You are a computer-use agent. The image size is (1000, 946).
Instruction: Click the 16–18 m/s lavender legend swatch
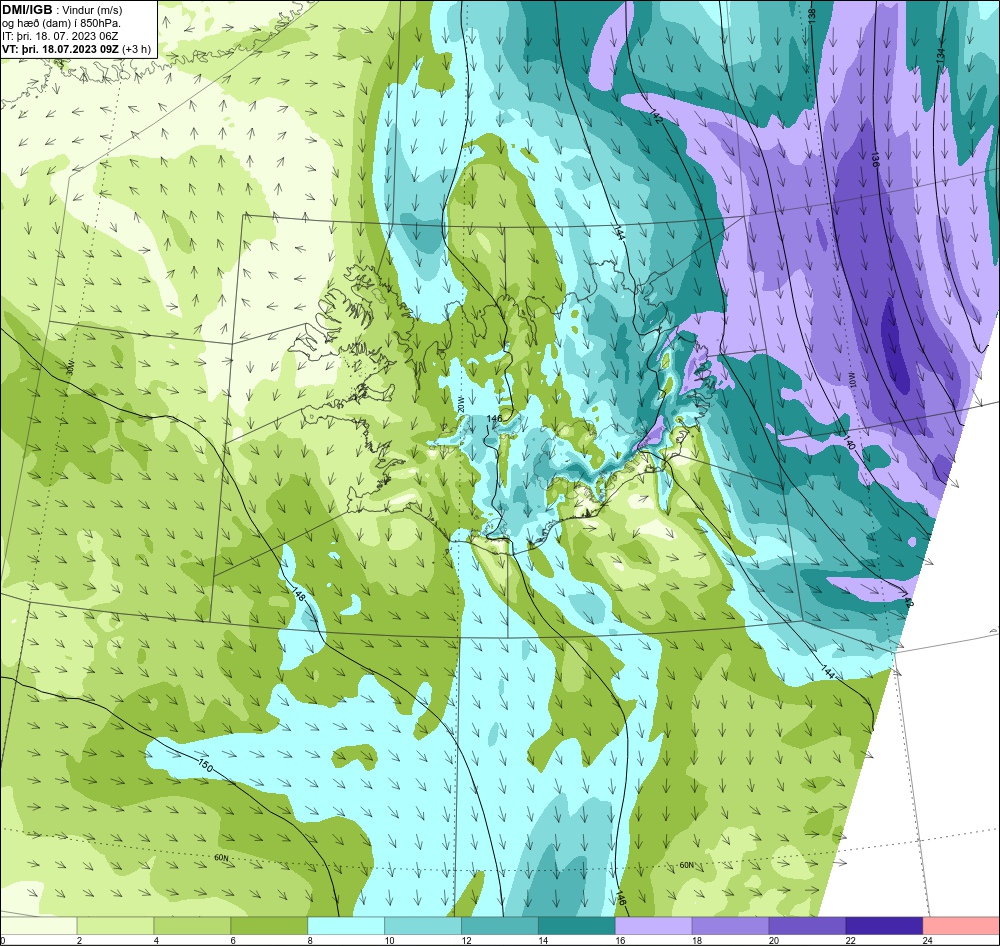pyautogui.click(x=654, y=926)
